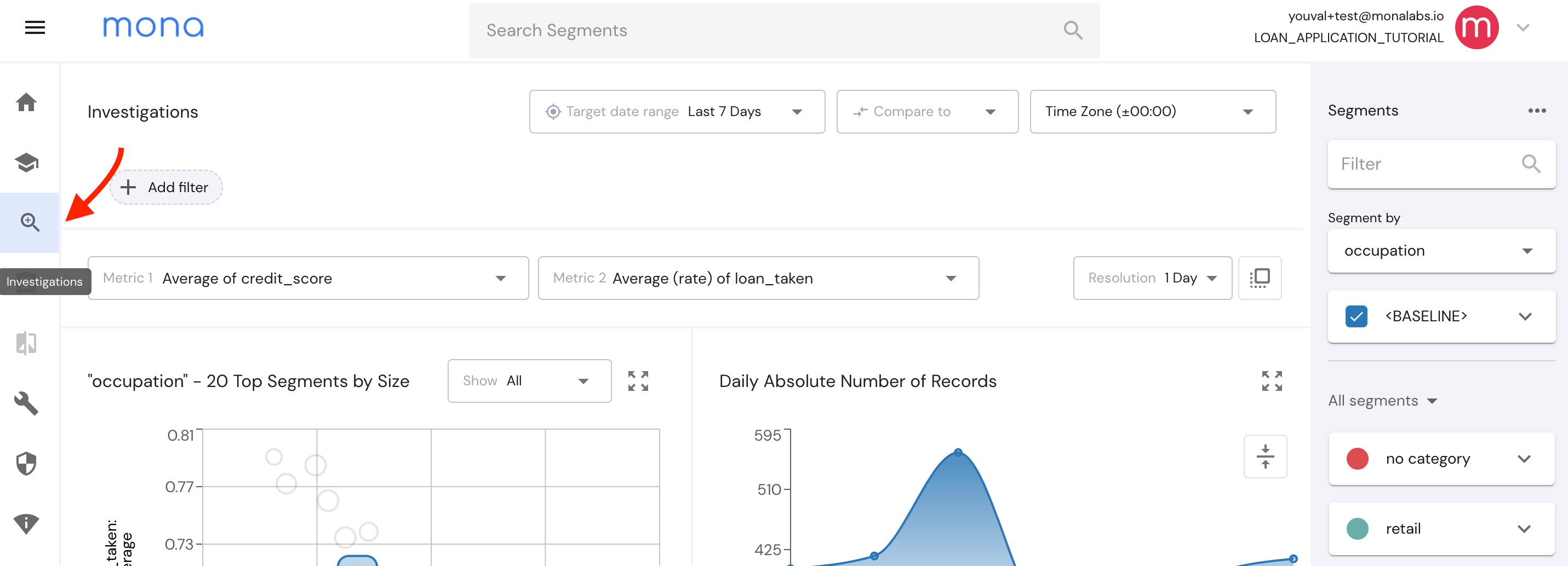
Task: Click the red no category color swatch
Action: click(1357, 458)
